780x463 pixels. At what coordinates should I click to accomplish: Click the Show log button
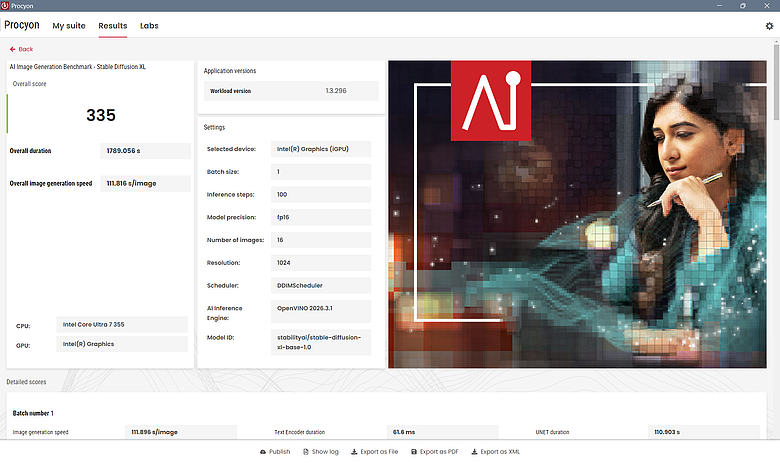coord(321,452)
